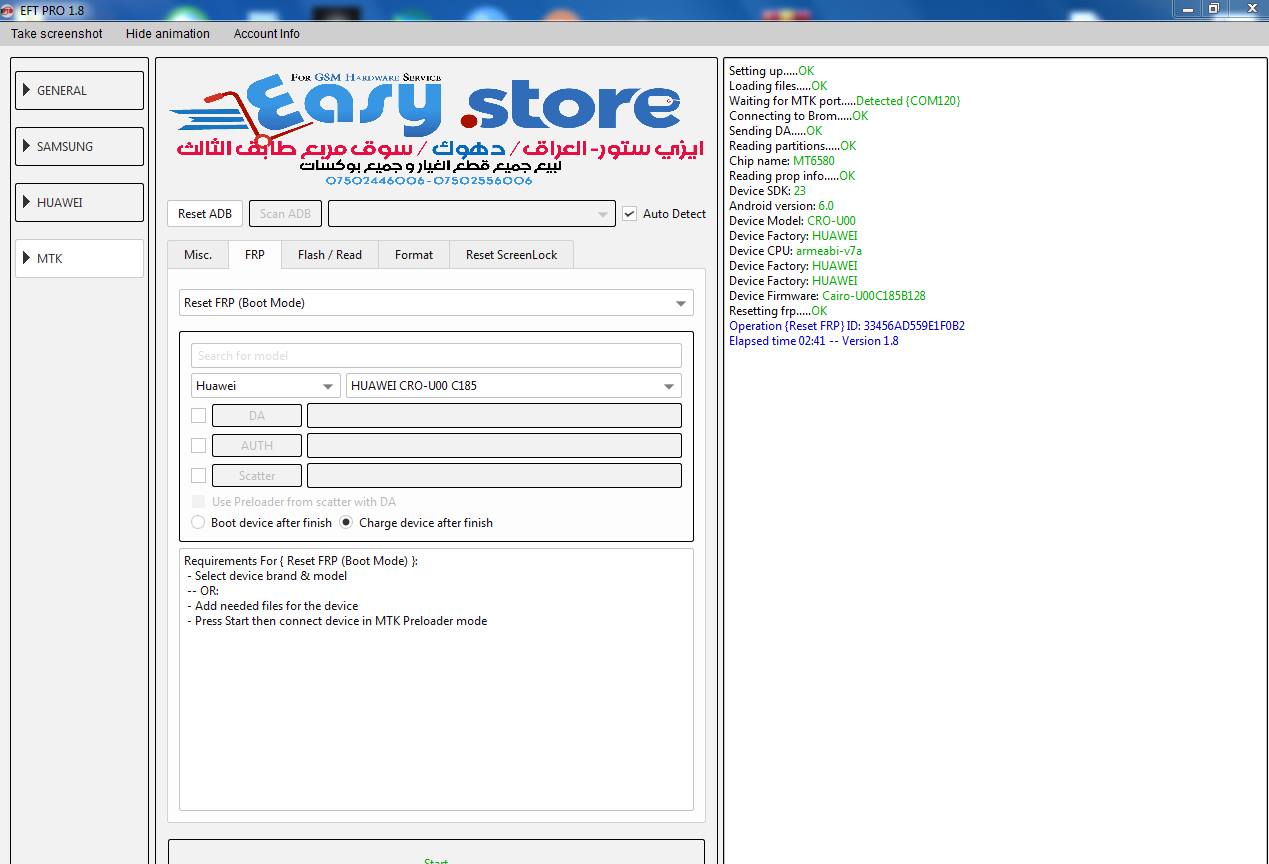Click log line Device Model: CRO-U00
This screenshot has width=1269, height=864.
pyautogui.click(x=792, y=221)
